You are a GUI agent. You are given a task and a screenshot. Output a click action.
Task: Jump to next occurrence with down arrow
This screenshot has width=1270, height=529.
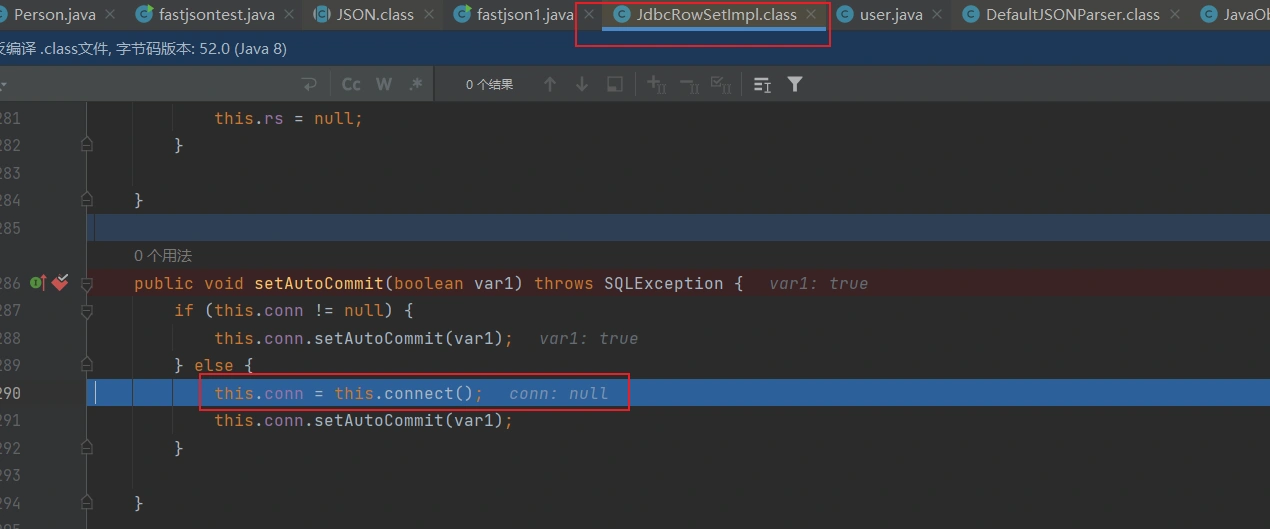(x=581, y=85)
